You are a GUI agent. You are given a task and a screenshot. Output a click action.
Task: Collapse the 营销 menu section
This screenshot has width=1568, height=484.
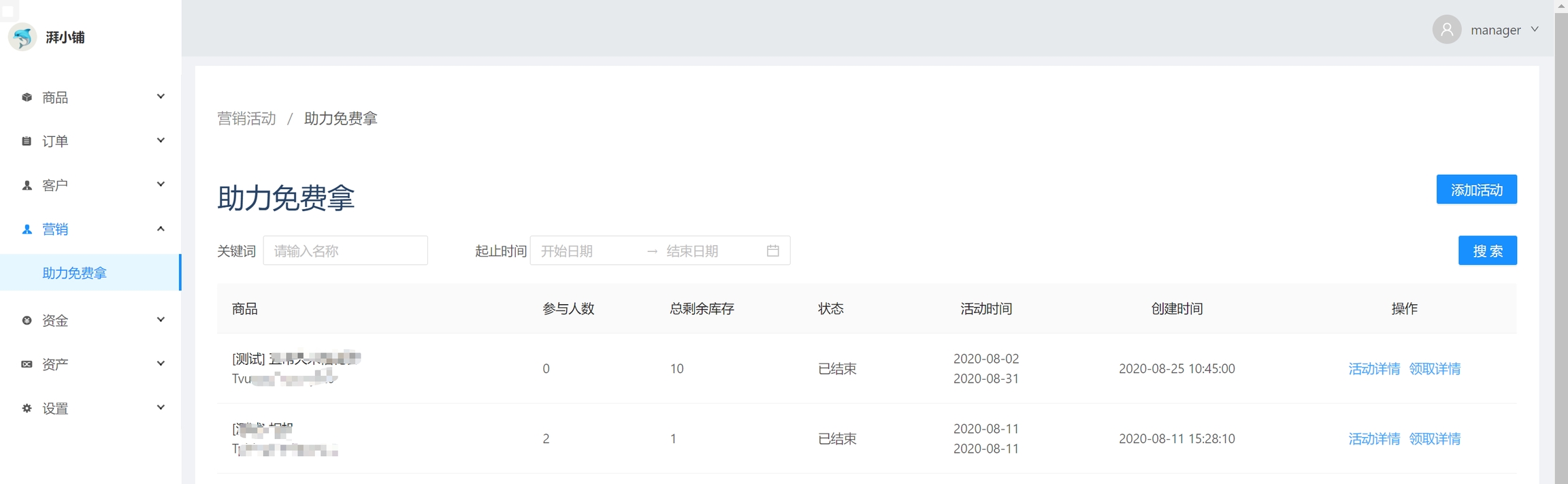[x=161, y=229]
